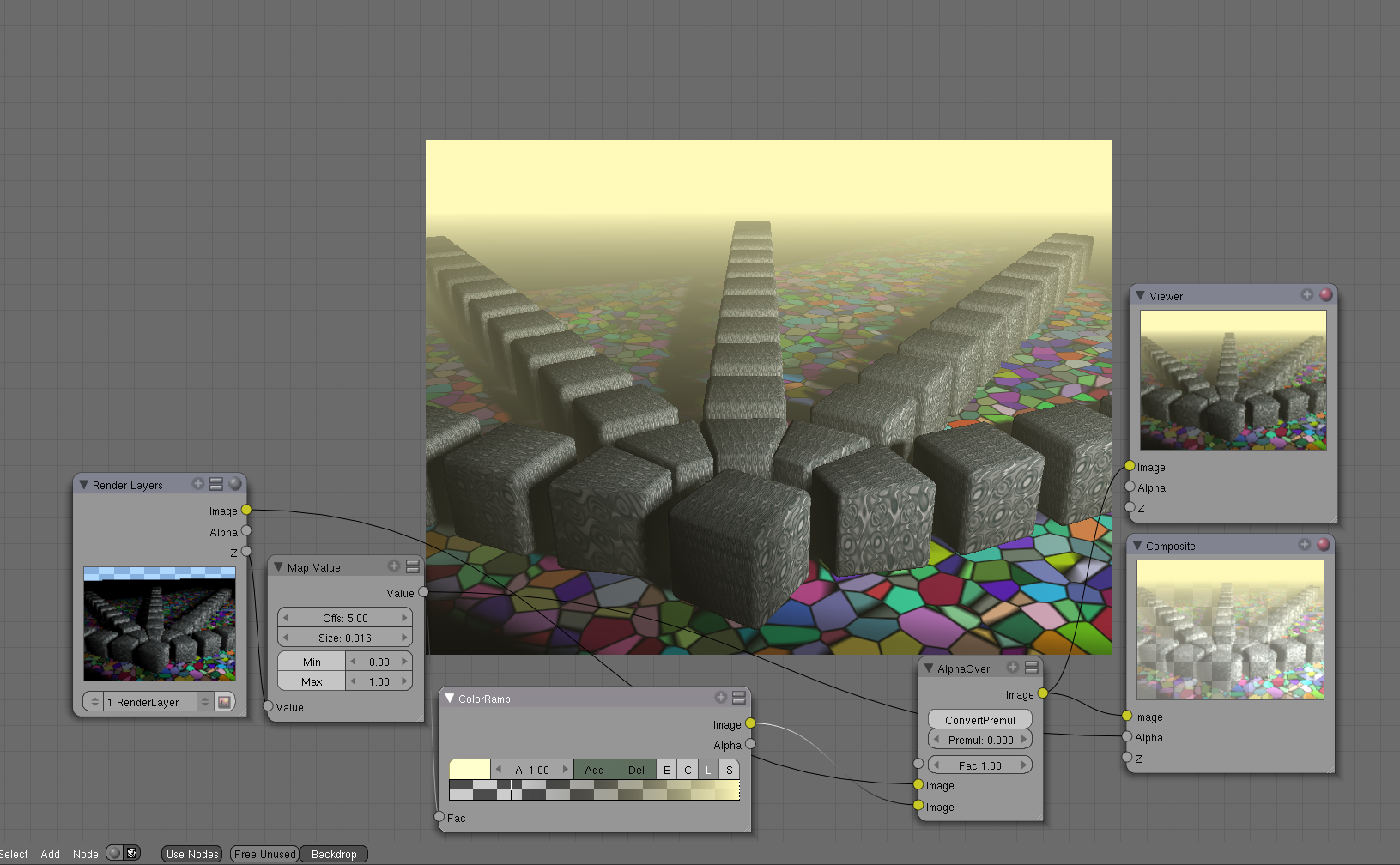
Task: Click the Free Unused button
Action: coord(264,854)
